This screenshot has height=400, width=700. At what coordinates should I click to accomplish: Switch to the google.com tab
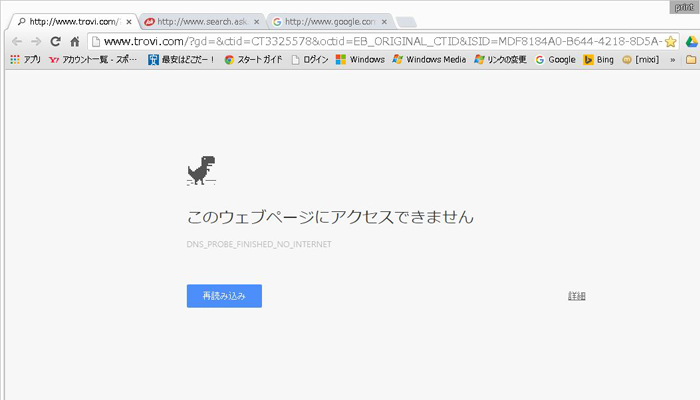[x=329, y=21]
